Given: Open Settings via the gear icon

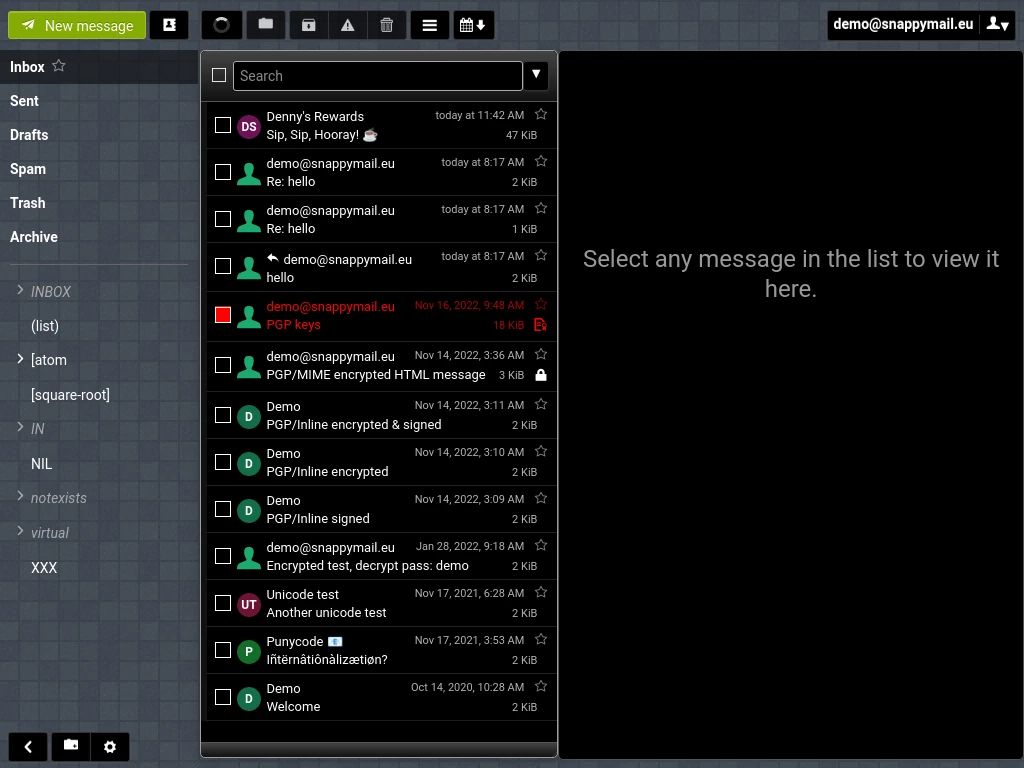Looking at the screenshot, I should pyautogui.click(x=110, y=746).
